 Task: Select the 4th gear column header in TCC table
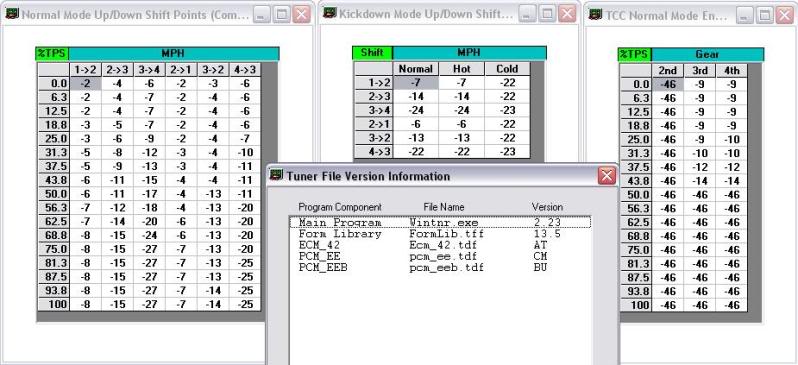(x=731, y=70)
